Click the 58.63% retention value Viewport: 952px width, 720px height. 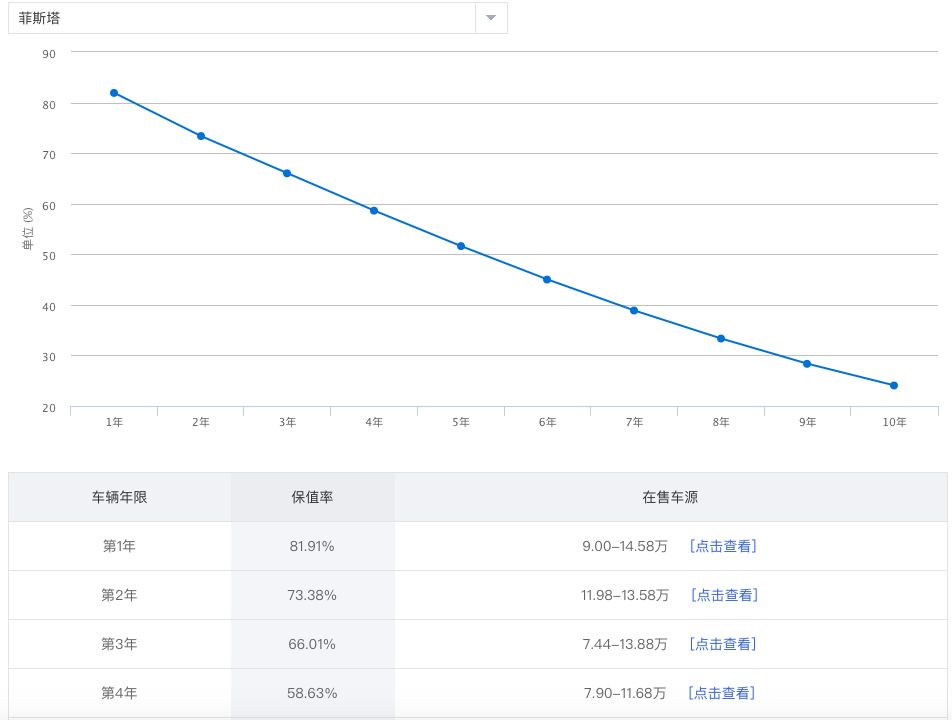click(312, 693)
